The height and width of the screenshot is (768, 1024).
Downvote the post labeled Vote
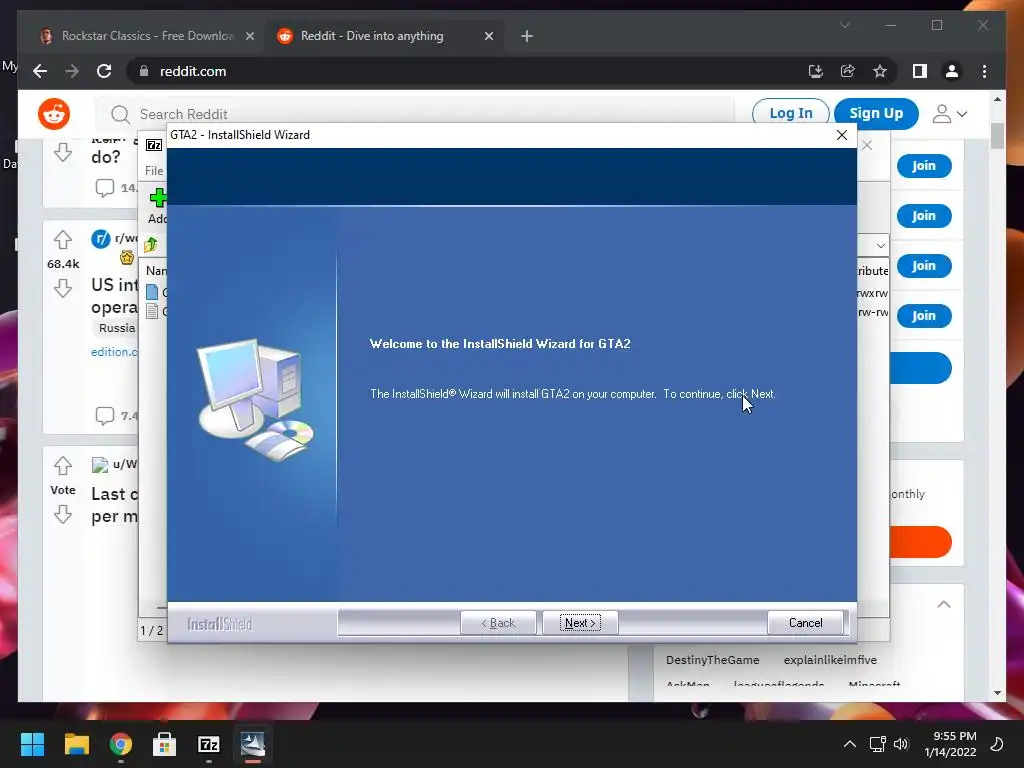(x=63, y=515)
